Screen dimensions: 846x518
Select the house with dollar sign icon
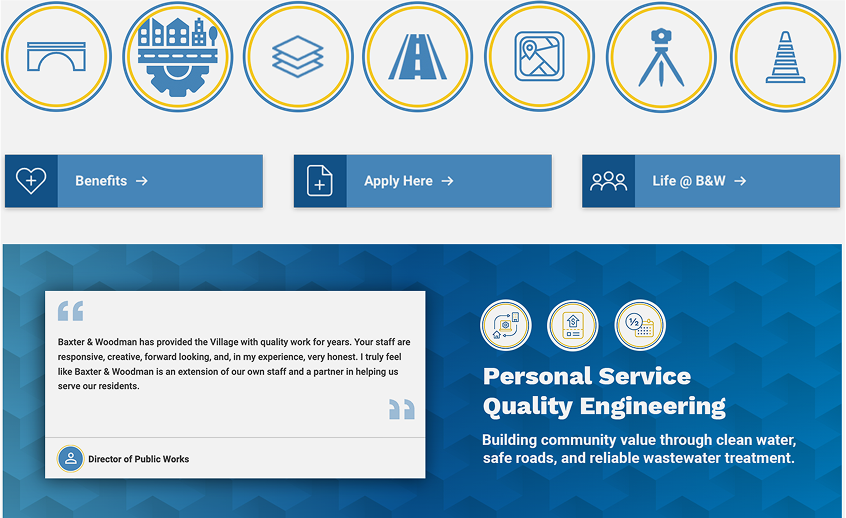pyautogui.click(x=572, y=325)
